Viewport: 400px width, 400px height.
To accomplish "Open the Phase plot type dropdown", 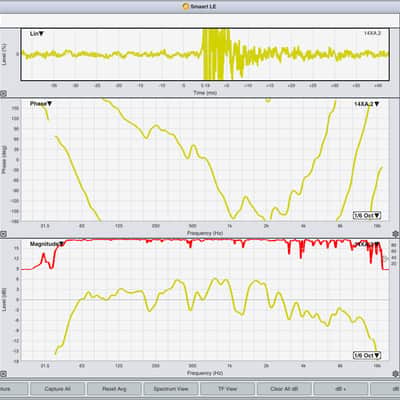I will pos(41,104).
